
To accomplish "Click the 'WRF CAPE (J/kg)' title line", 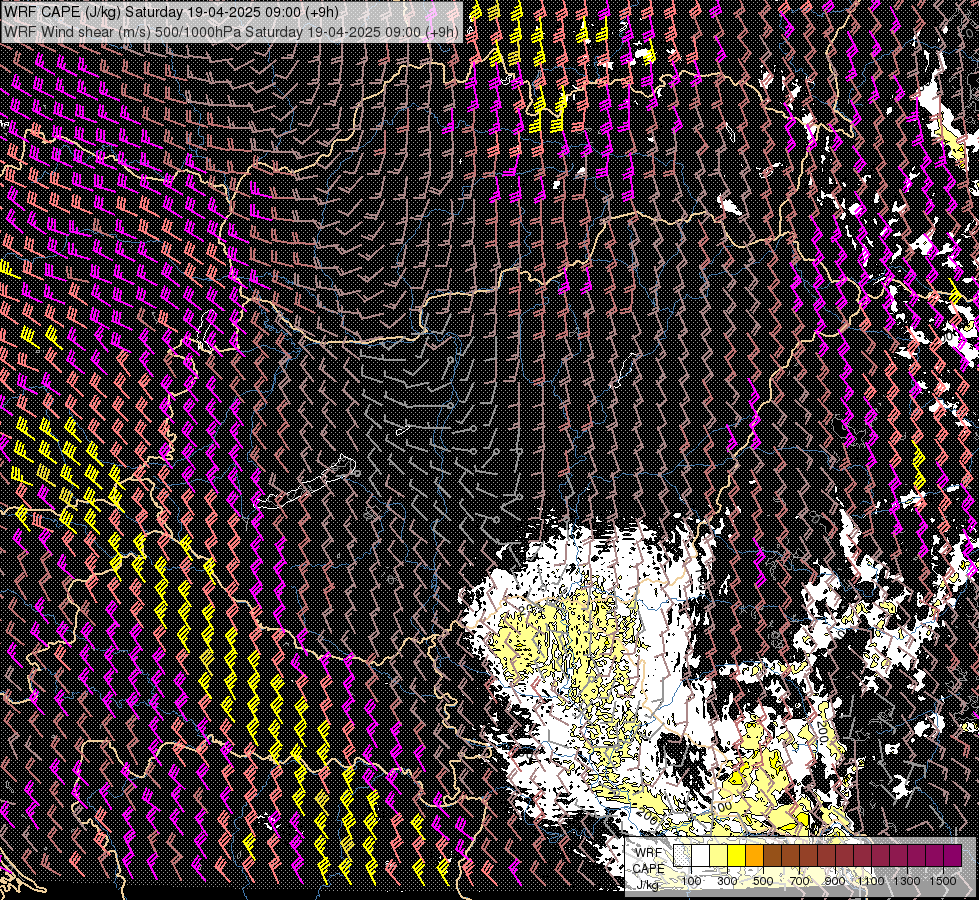I will (x=171, y=11).
